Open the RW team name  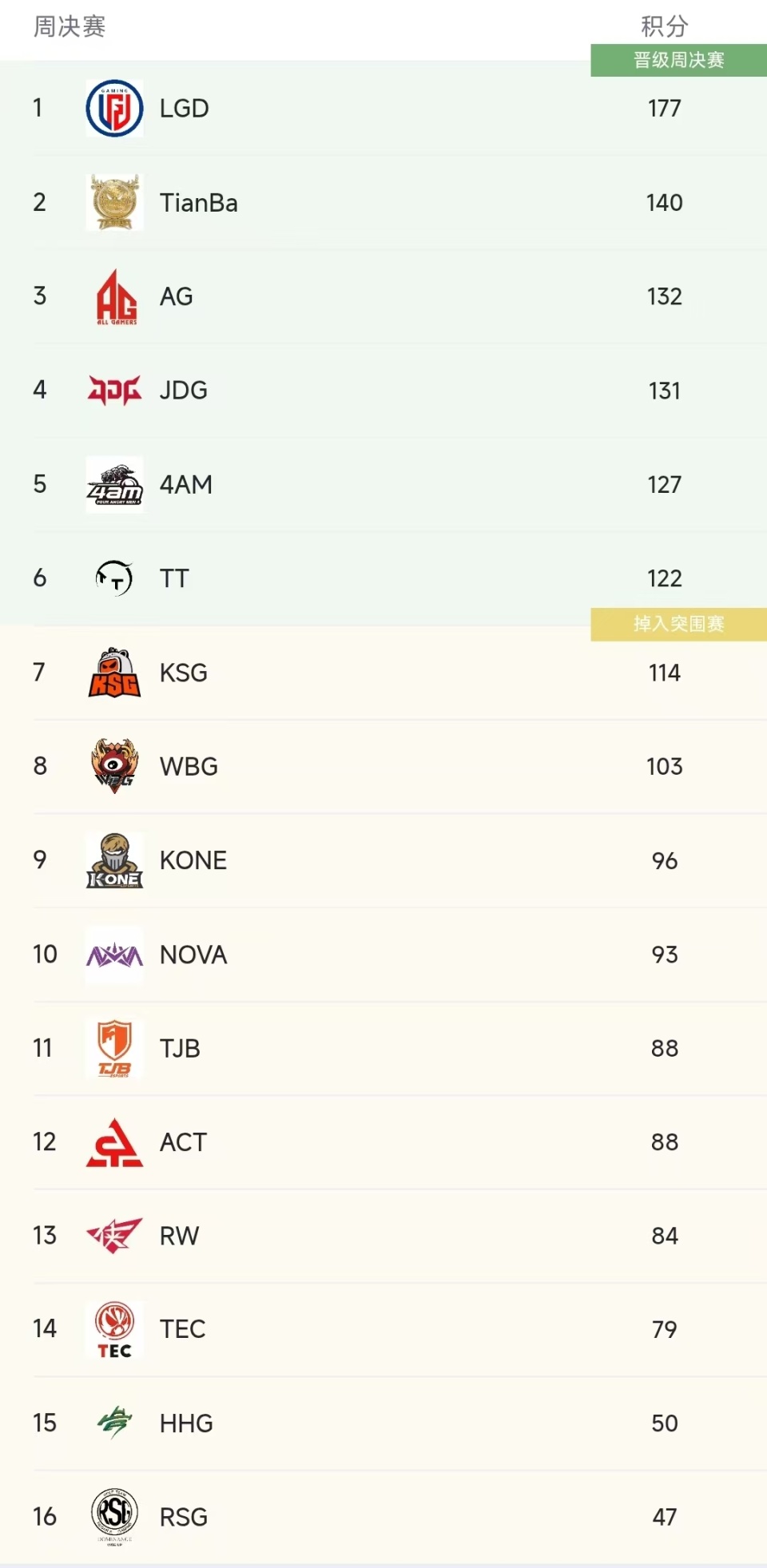click(179, 1236)
